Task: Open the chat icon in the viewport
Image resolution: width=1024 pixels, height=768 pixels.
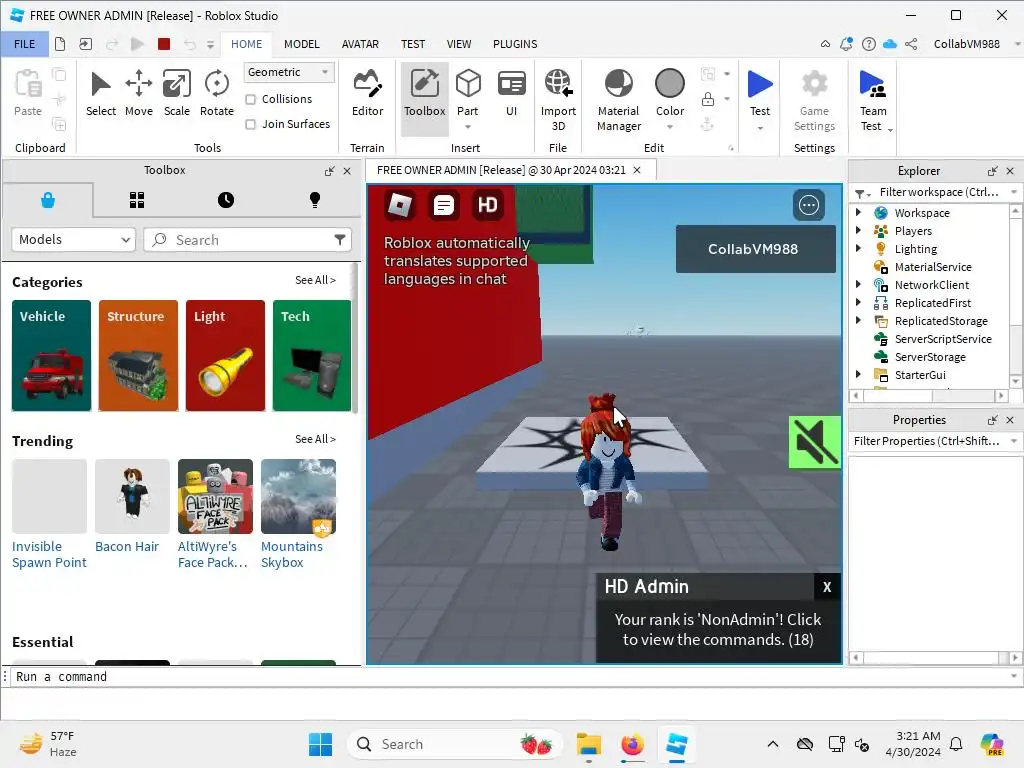Action: 443,205
